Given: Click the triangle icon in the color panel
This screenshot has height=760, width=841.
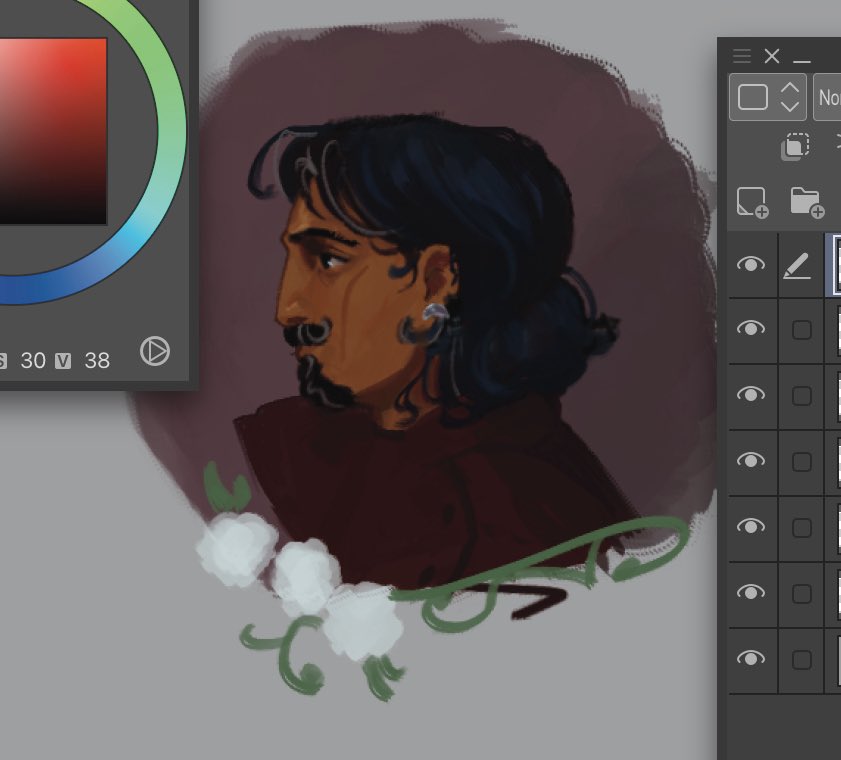Looking at the screenshot, I should click(x=155, y=352).
